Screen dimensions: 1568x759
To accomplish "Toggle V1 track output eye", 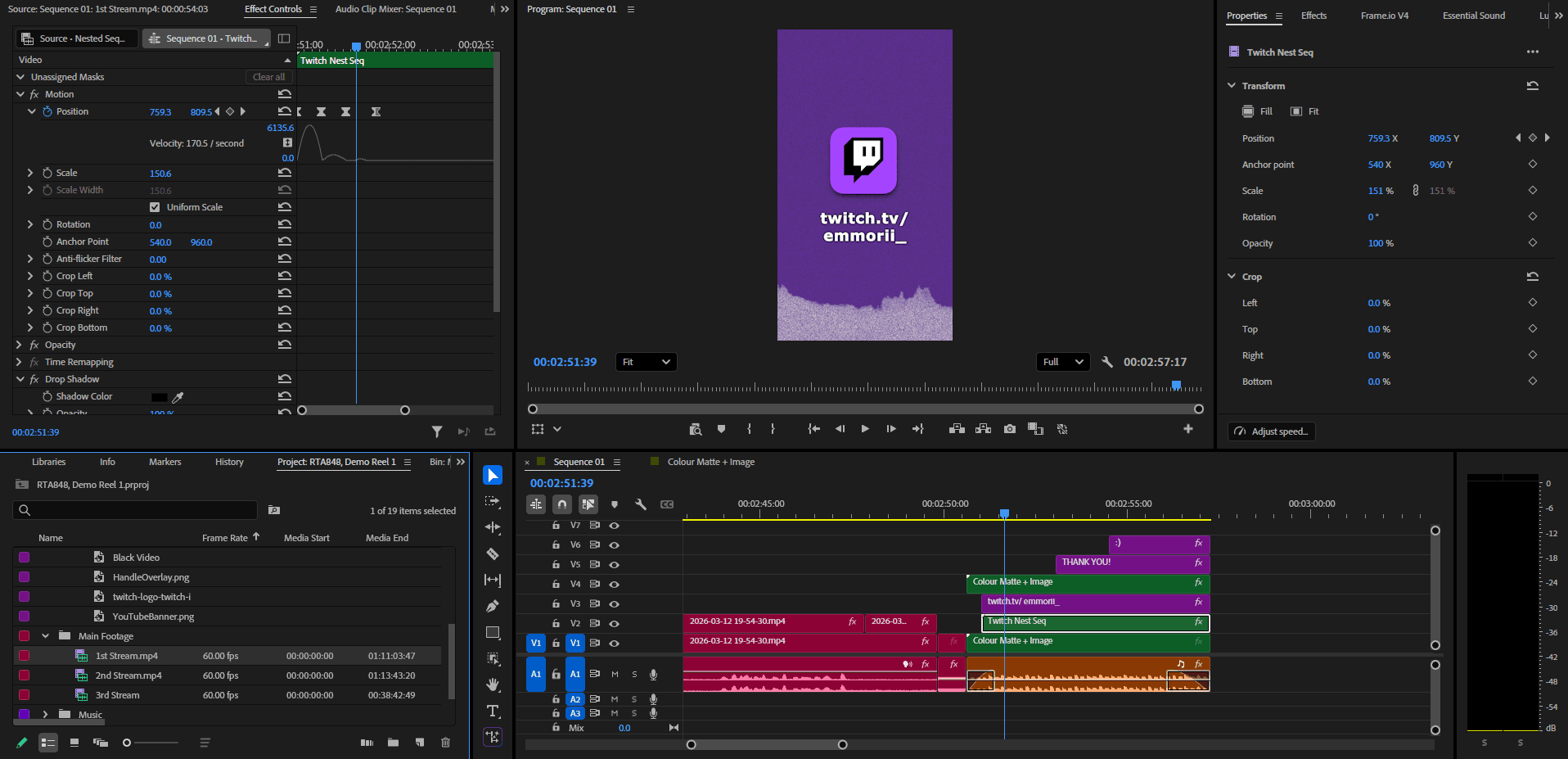I will point(615,644).
